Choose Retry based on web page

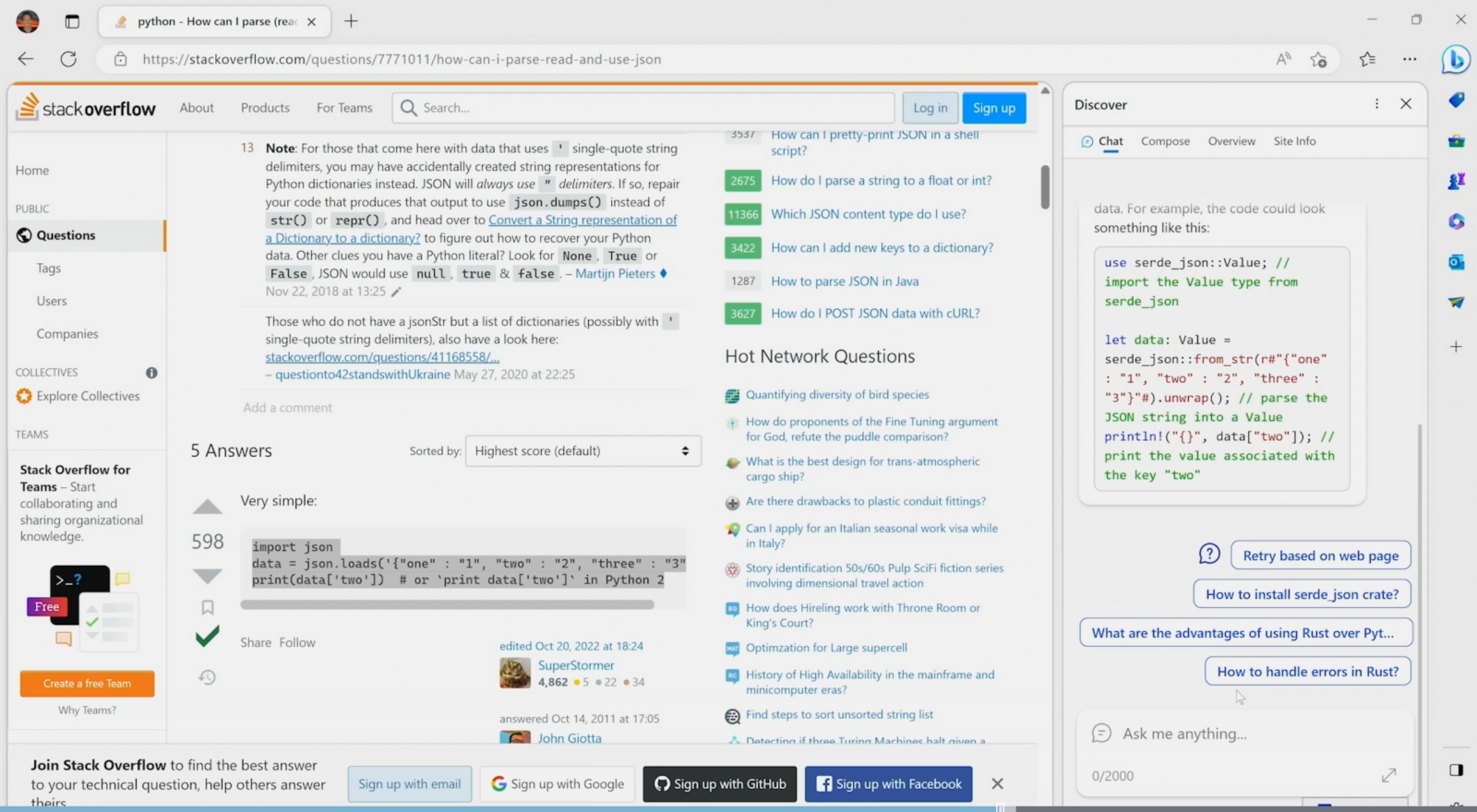coord(1320,555)
